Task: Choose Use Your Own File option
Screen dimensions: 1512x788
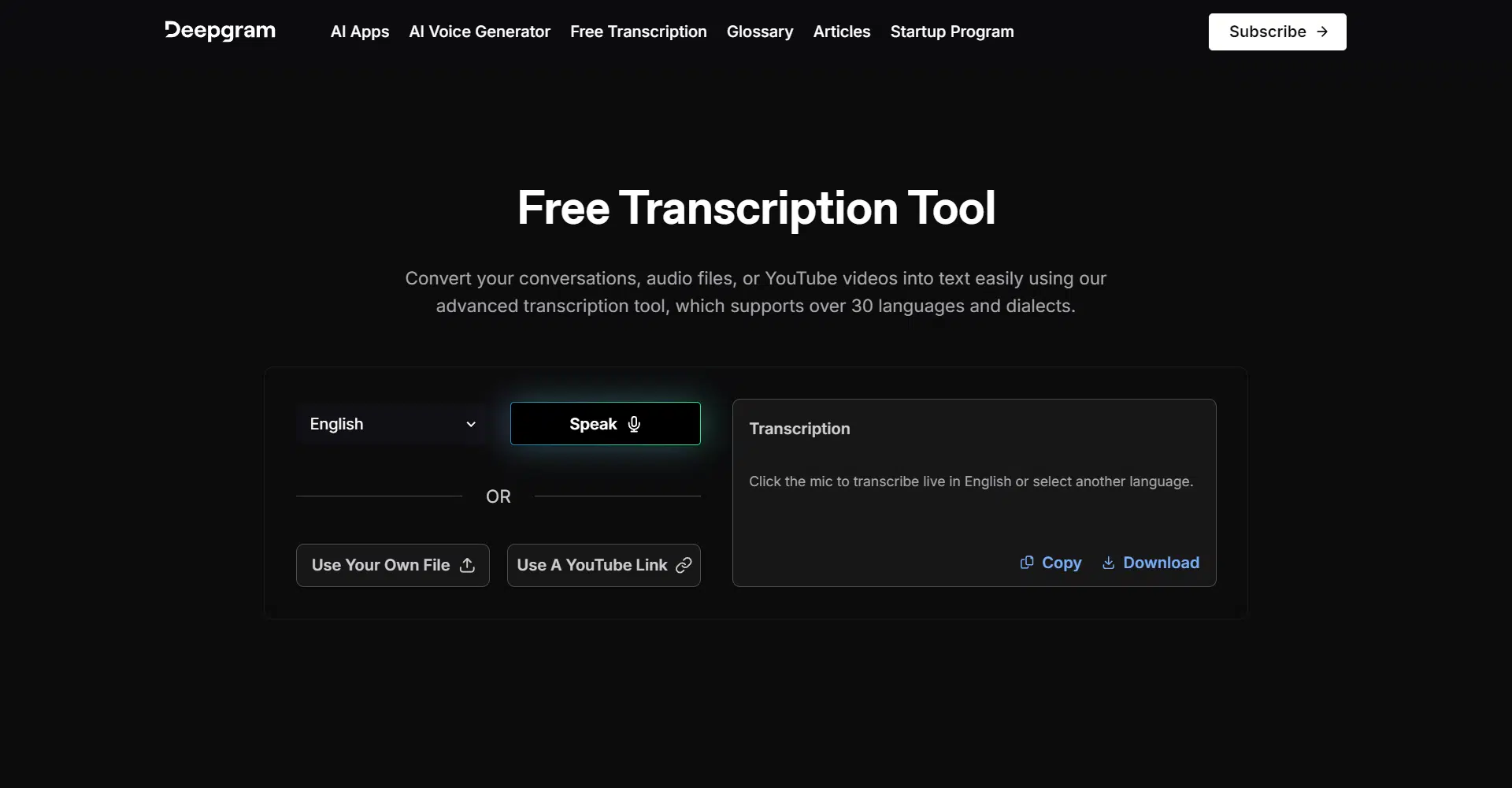Action: [x=380, y=565]
